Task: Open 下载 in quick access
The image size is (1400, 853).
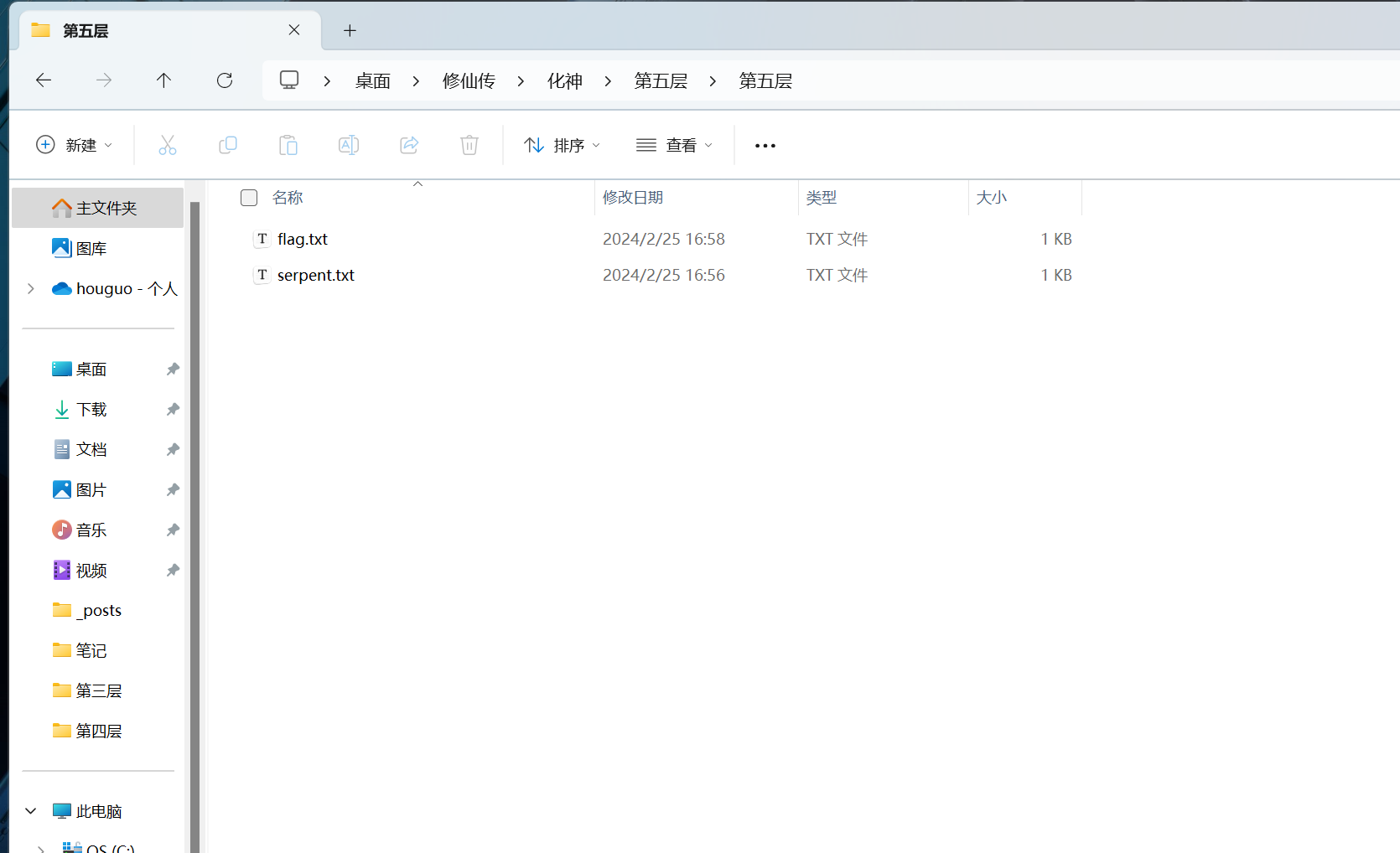Action: click(x=91, y=409)
